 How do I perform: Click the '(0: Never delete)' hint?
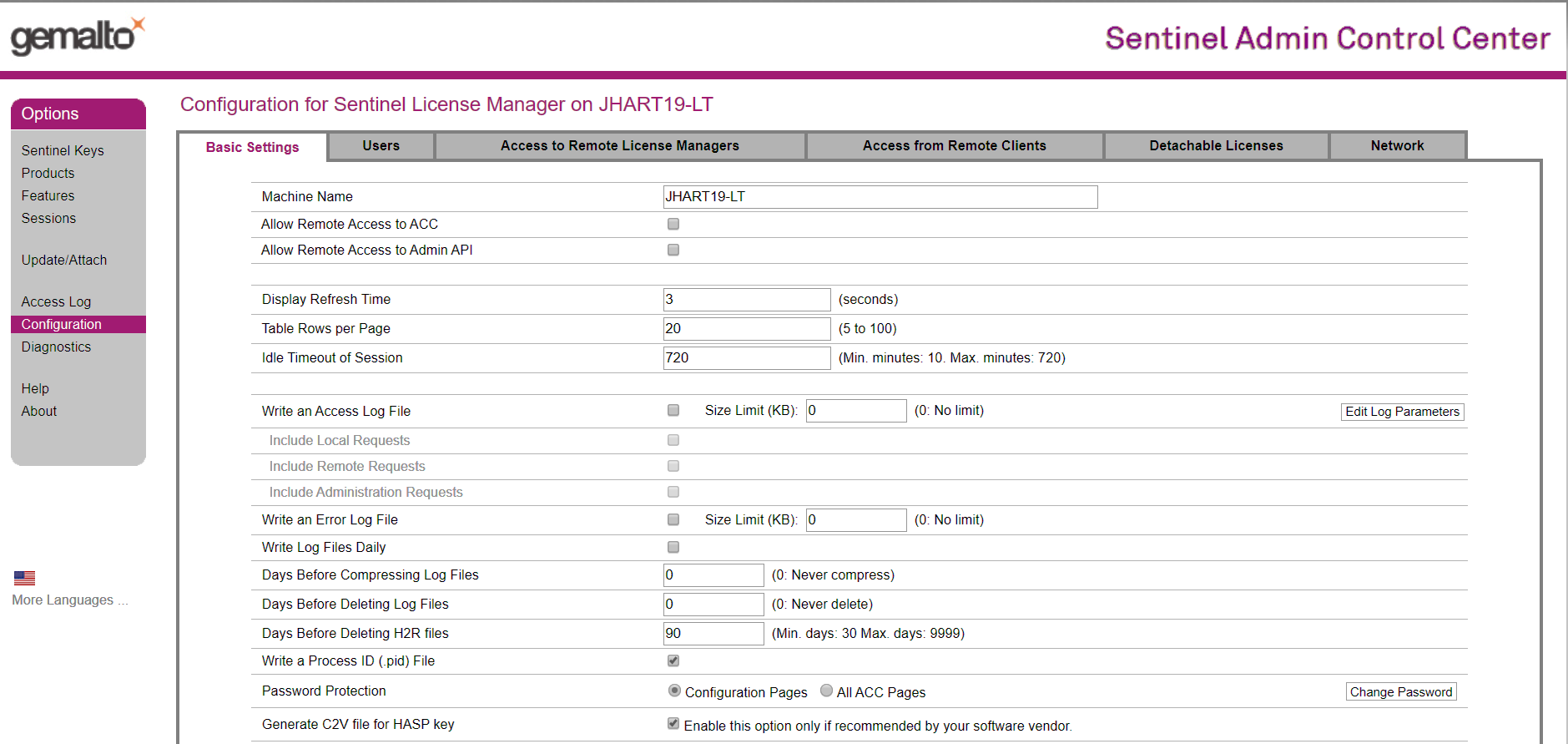(822, 604)
